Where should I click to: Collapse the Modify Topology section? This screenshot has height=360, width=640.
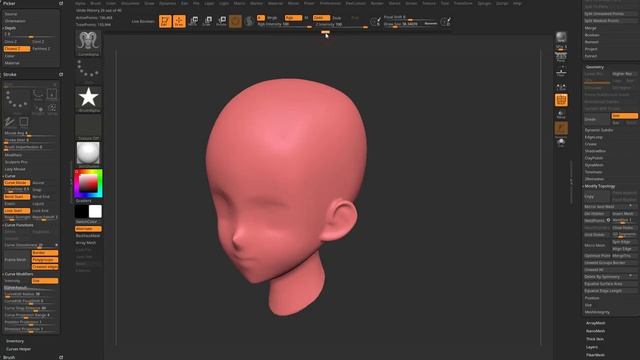click(599, 186)
